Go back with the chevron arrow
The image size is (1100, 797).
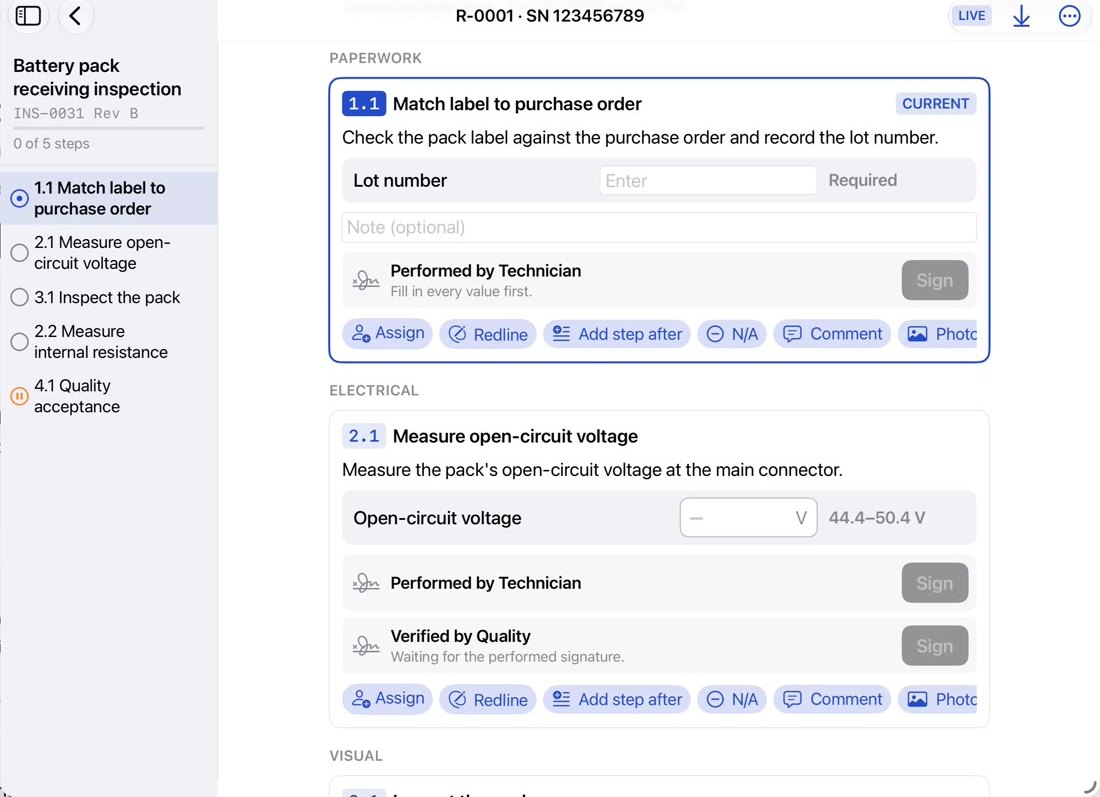(75, 15)
